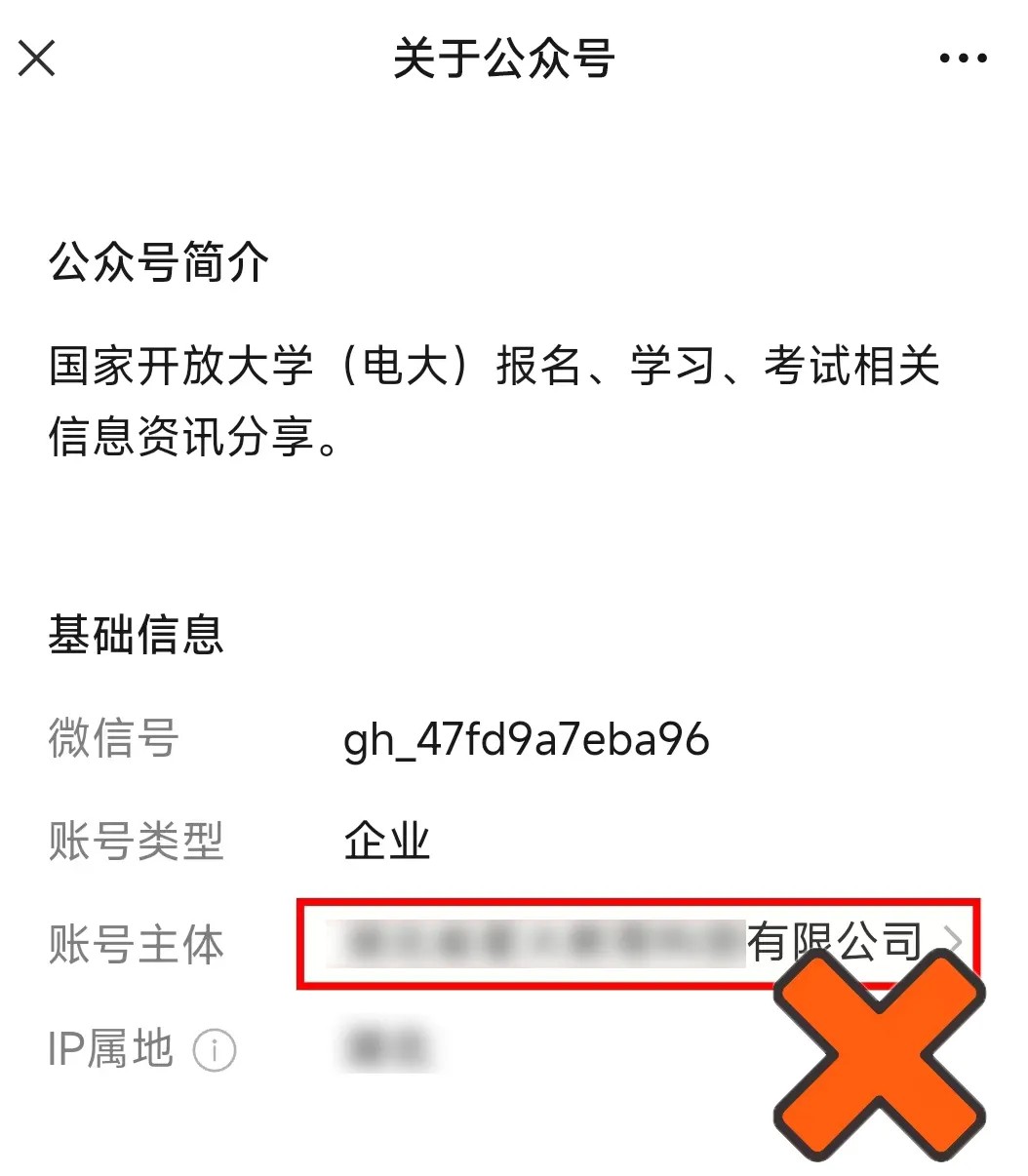Tap the IP属地 info circle icon
Viewport: 1028px width, 1176px height.
[x=215, y=1050]
